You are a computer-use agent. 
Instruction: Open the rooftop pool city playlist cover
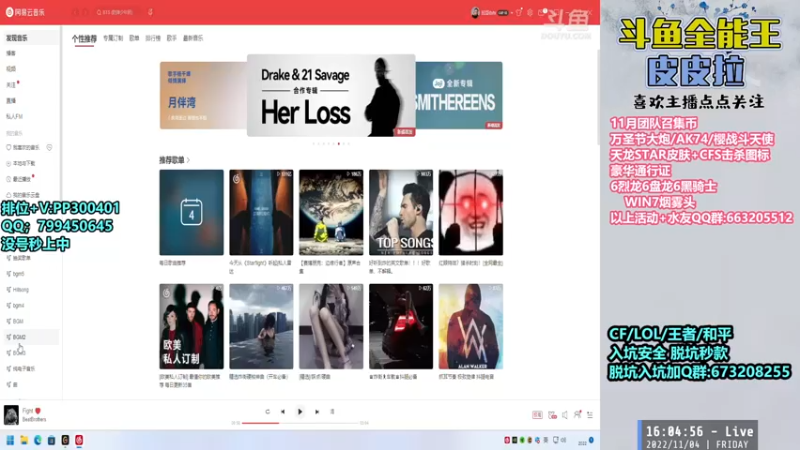[261, 327]
